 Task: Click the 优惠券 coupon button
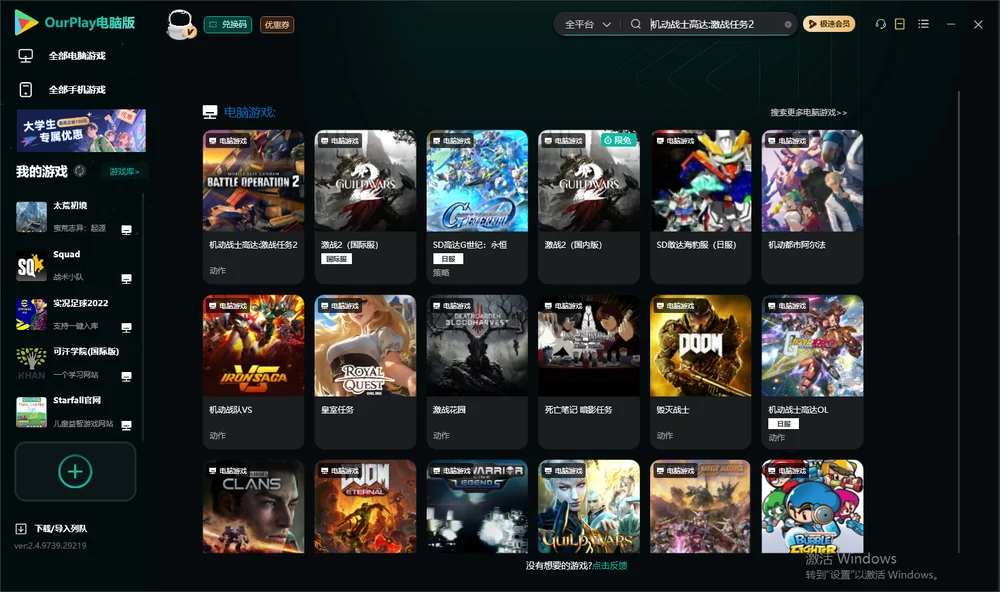(x=277, y=25)
